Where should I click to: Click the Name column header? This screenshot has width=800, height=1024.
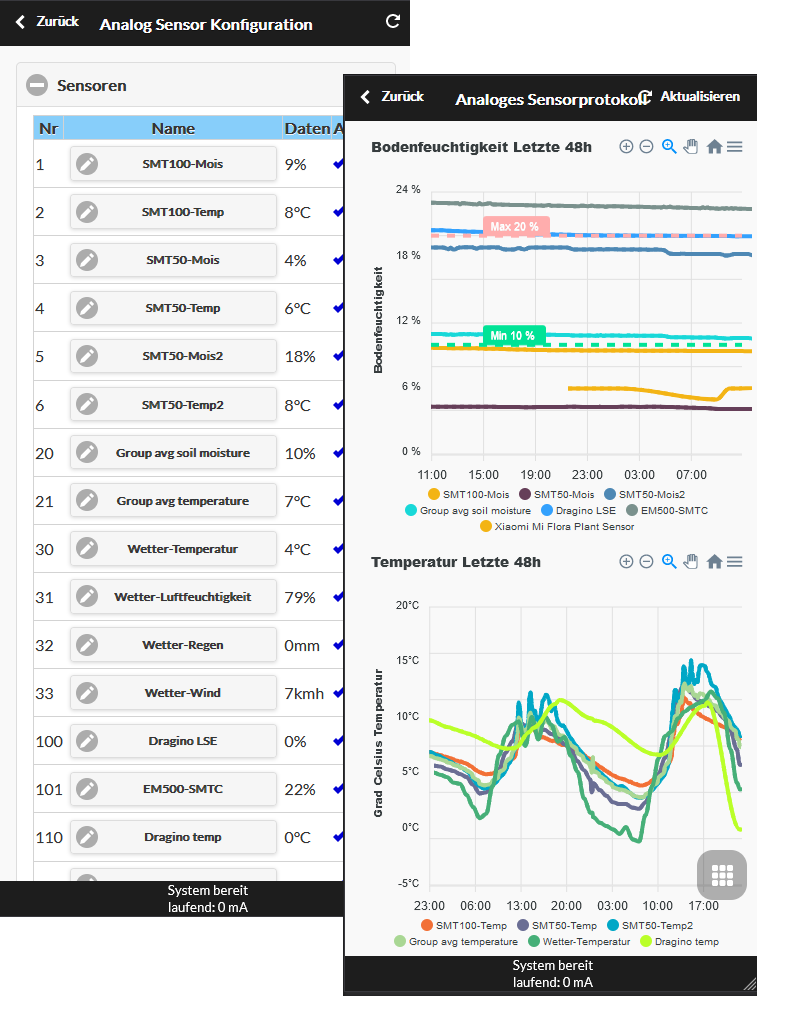[x=173, y=129]
